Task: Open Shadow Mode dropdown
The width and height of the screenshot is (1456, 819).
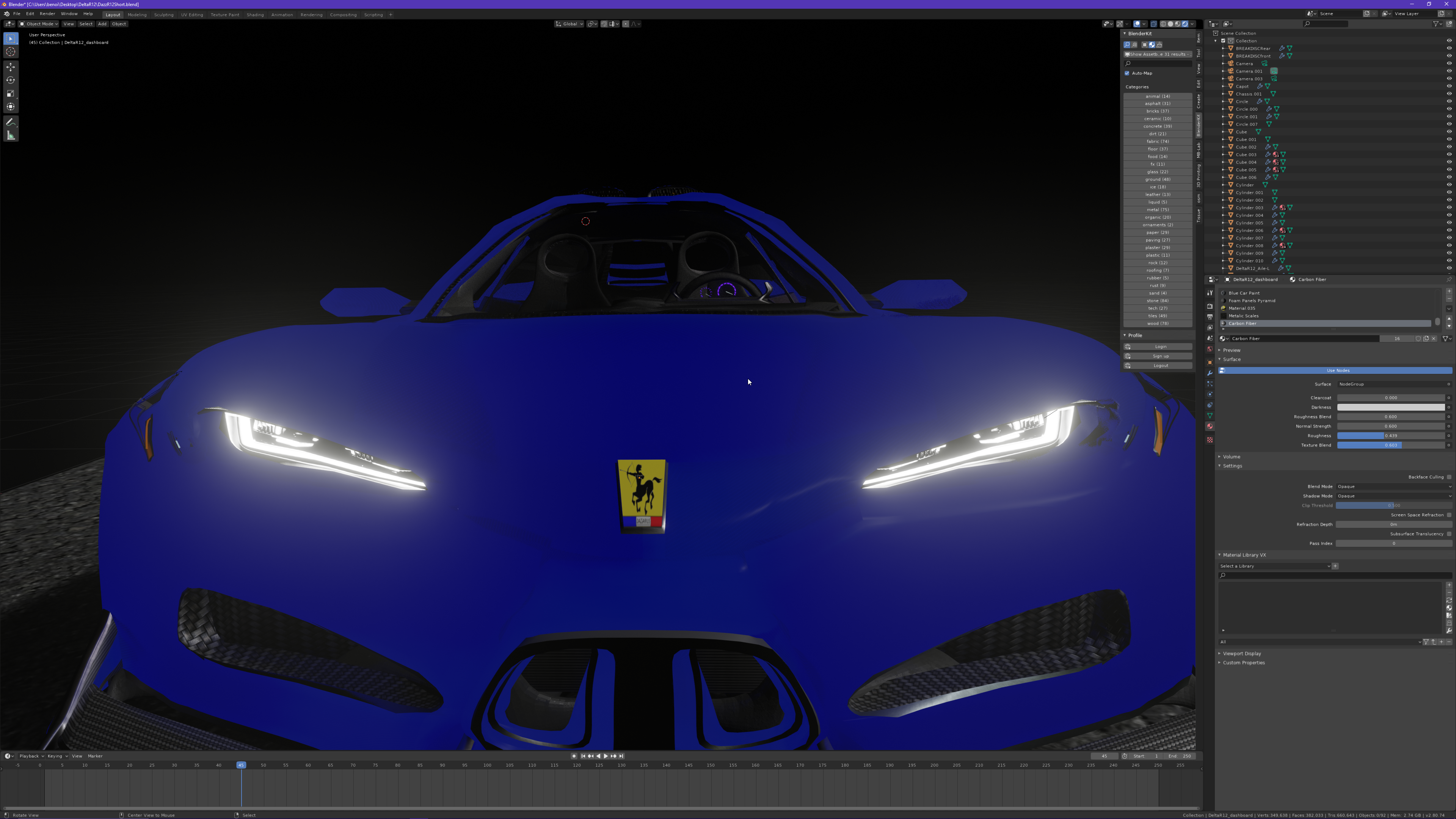Action: (x=1394, y=496)
